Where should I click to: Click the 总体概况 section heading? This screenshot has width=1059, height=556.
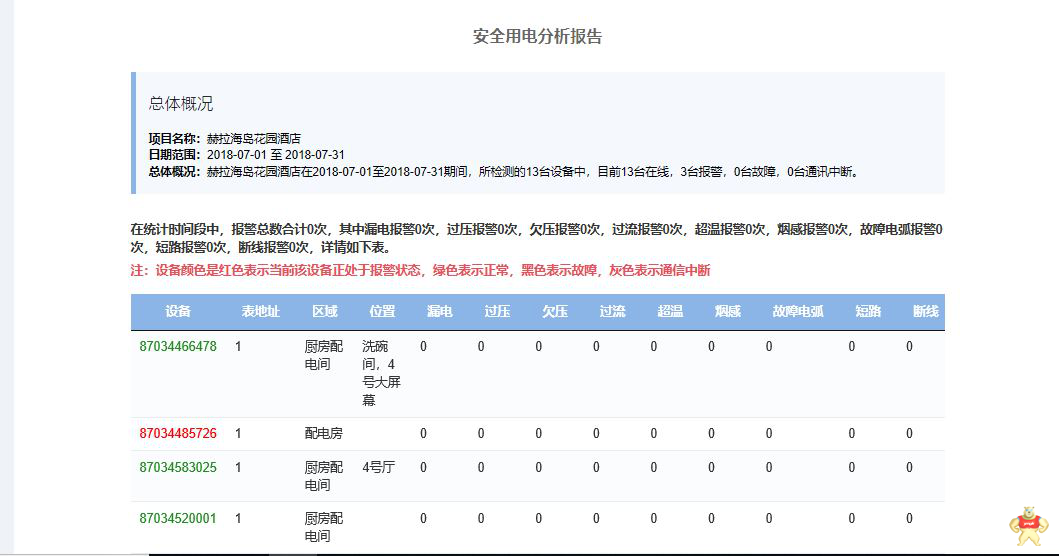(x=181, y=104)
